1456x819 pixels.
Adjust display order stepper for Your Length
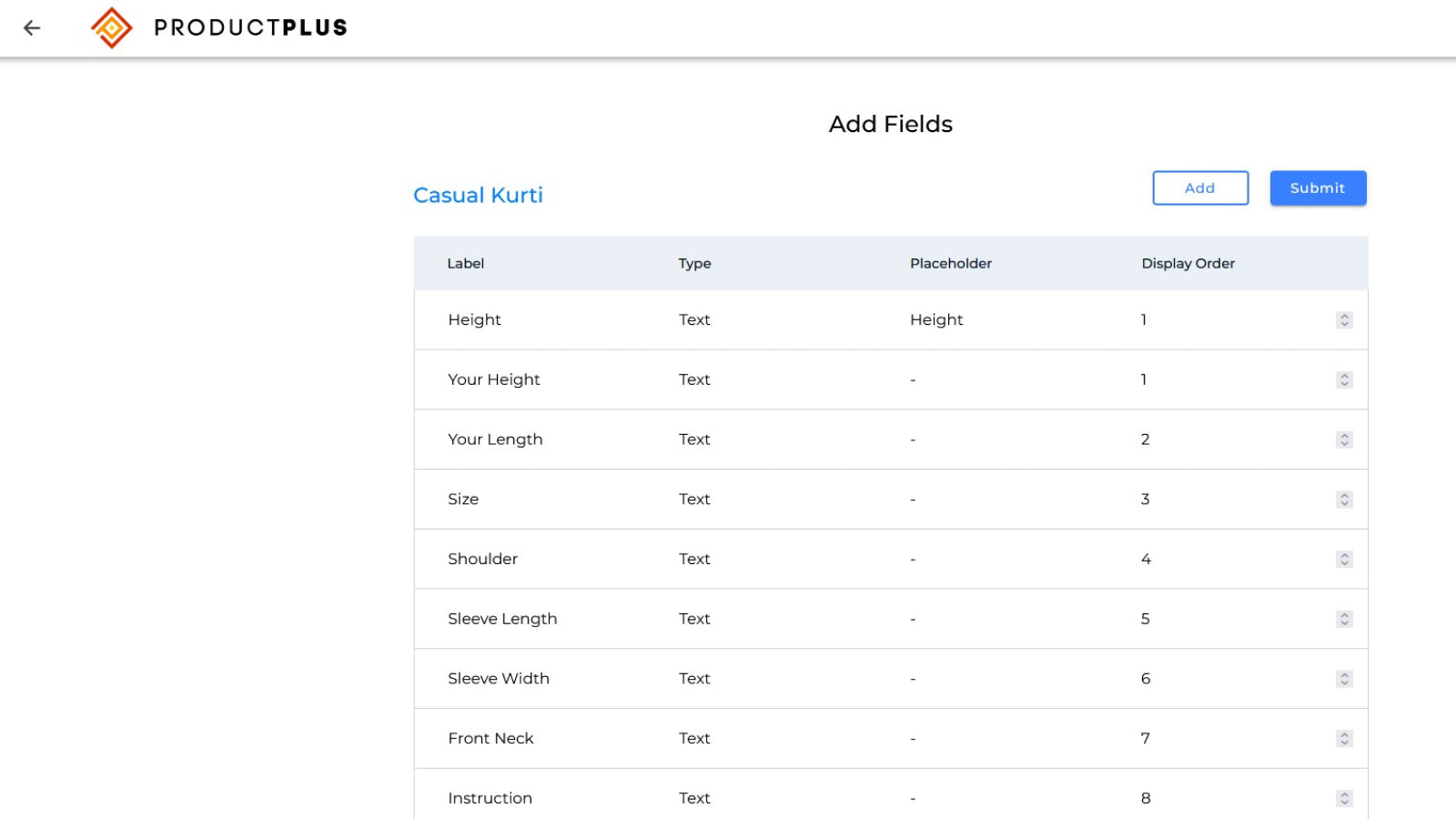pos(1343,439)
